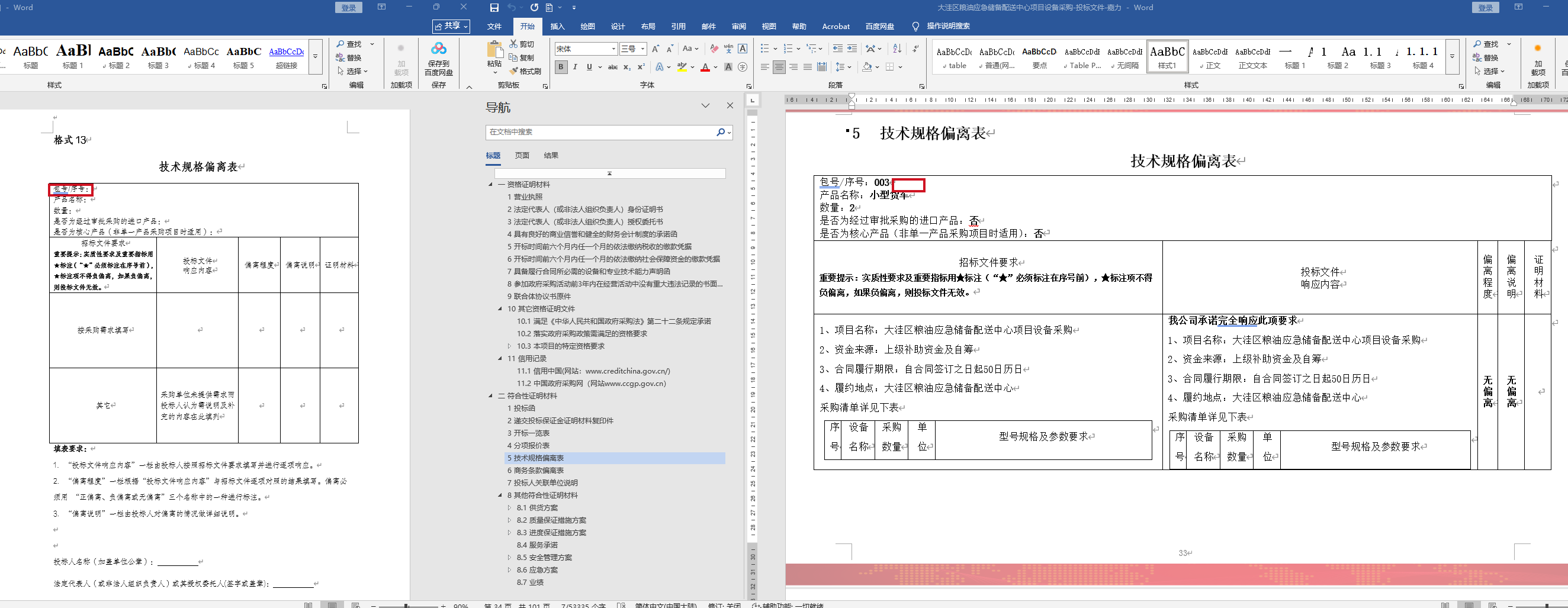Click the increase indent icon

coord(852,49)
